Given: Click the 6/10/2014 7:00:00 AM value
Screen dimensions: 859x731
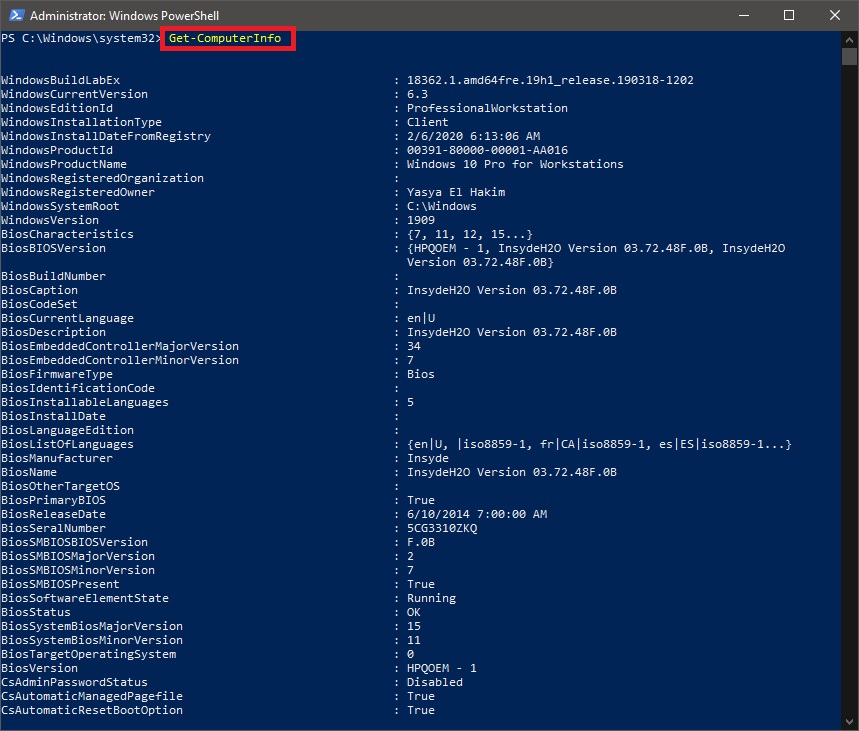Looking at the screenshot, I should coord(477,515).
